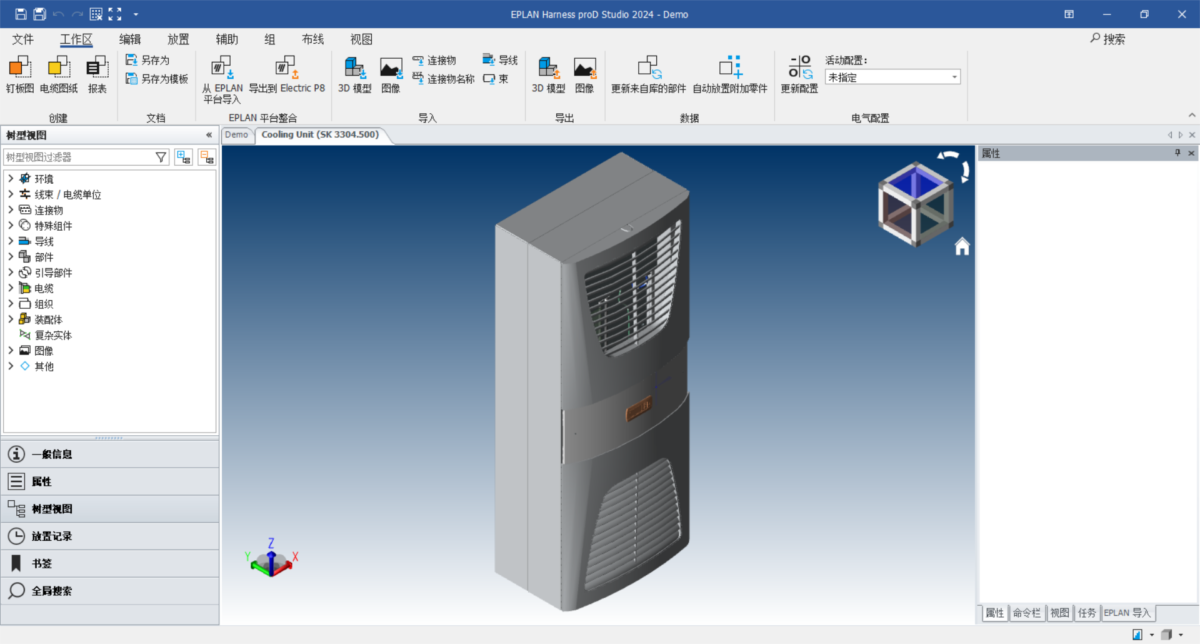This screenshot has height=644, width=1200.
Task: Open the EPLAN 导入 bottom tab
Action: (x=1127, y=612)
